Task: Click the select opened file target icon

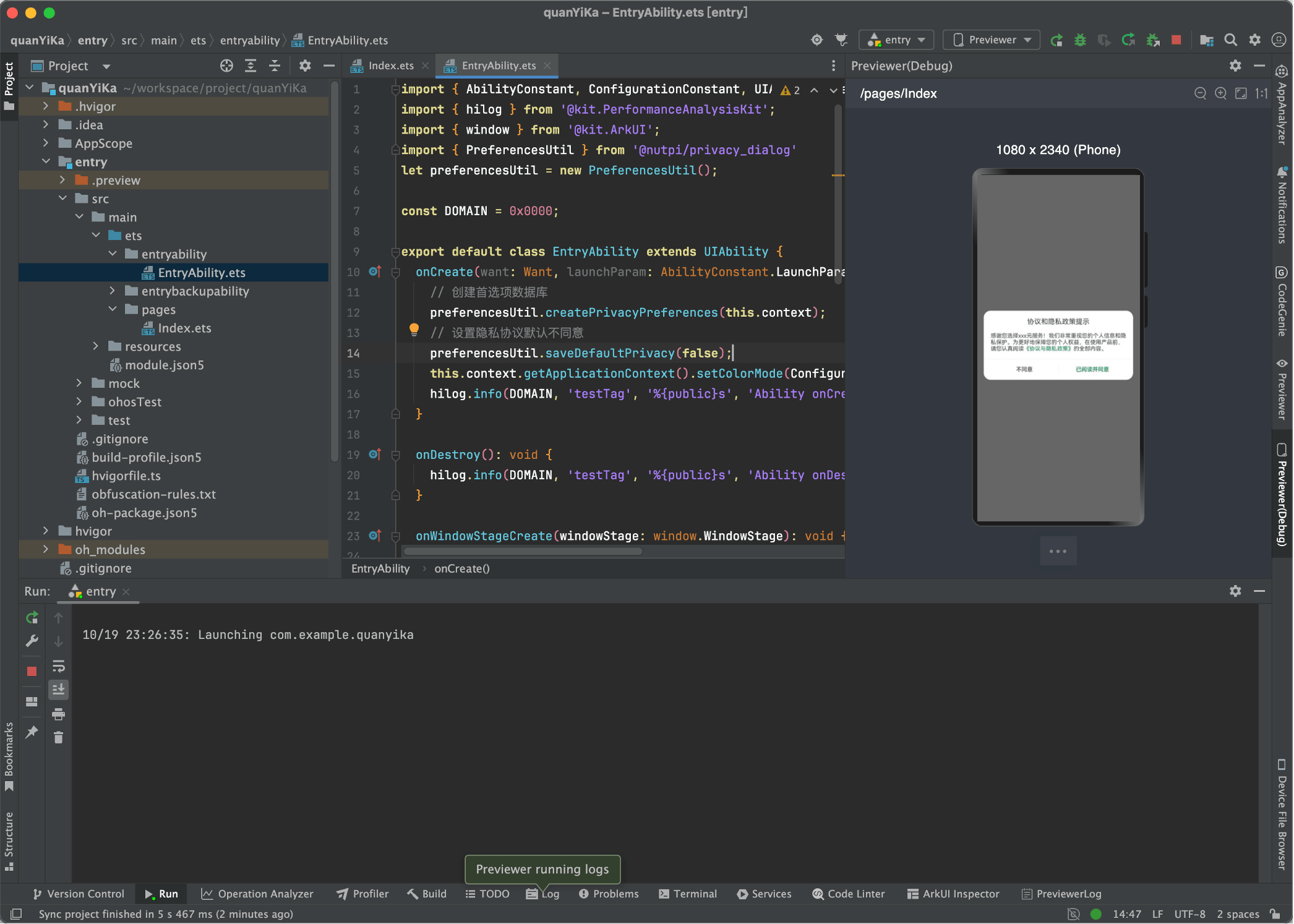Action: click(x=226, y=66)
